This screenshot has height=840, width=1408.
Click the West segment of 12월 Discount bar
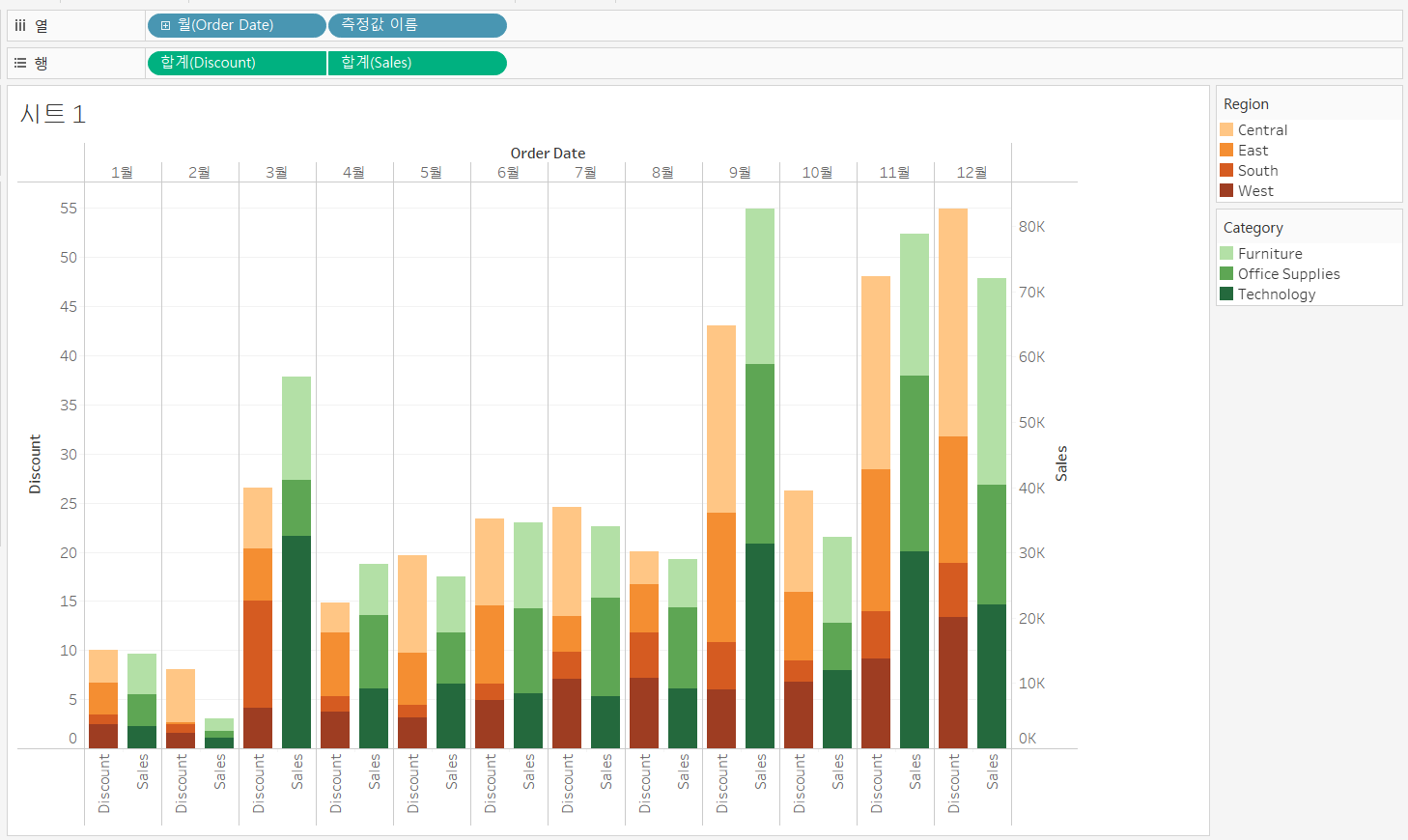[x=953, y=683]
